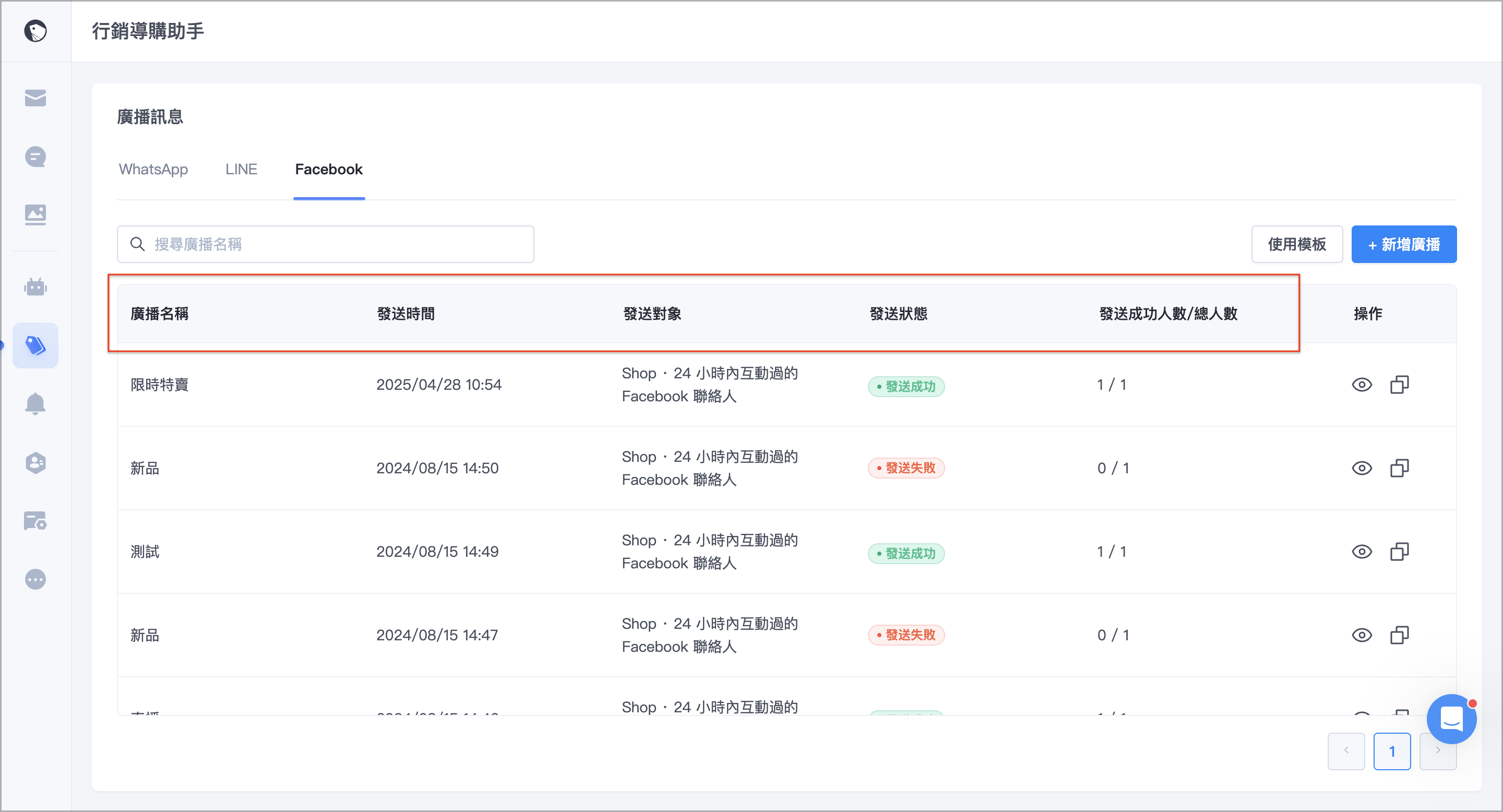
Task: Duplicate the 限時特賣 broadcast
Action: (1399, 385)
